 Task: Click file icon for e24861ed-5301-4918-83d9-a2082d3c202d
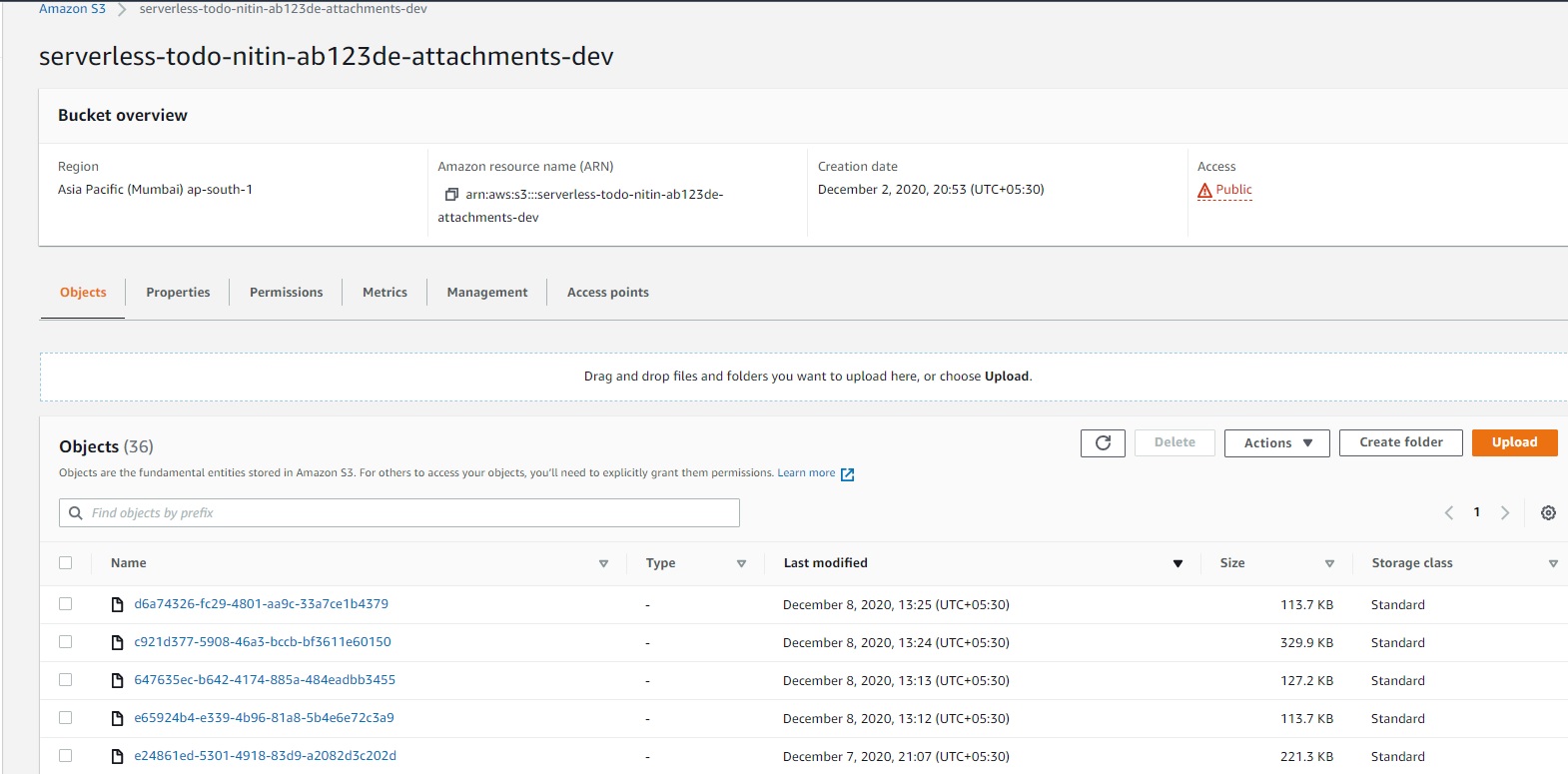click(x=117, y=756)
